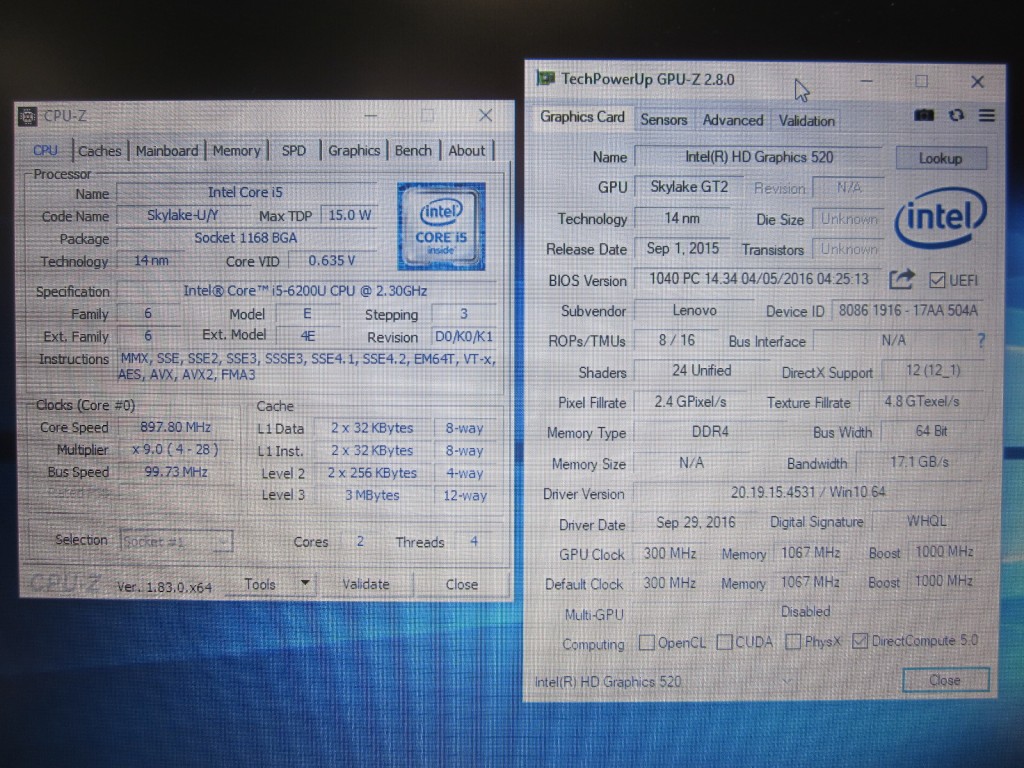This screenshot has height=768, width=1024.
Task: Click the BIOS Version field
Action: (x=758, y=279)
